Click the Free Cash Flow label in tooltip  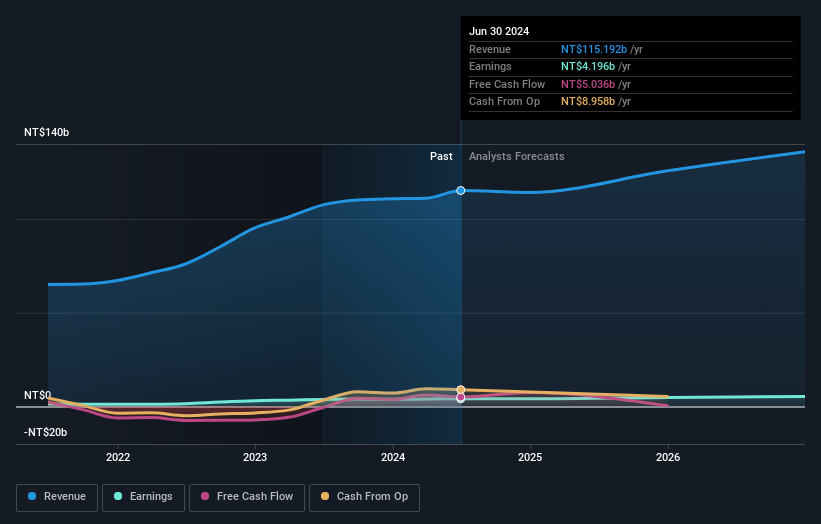click(x=507, y=84)
